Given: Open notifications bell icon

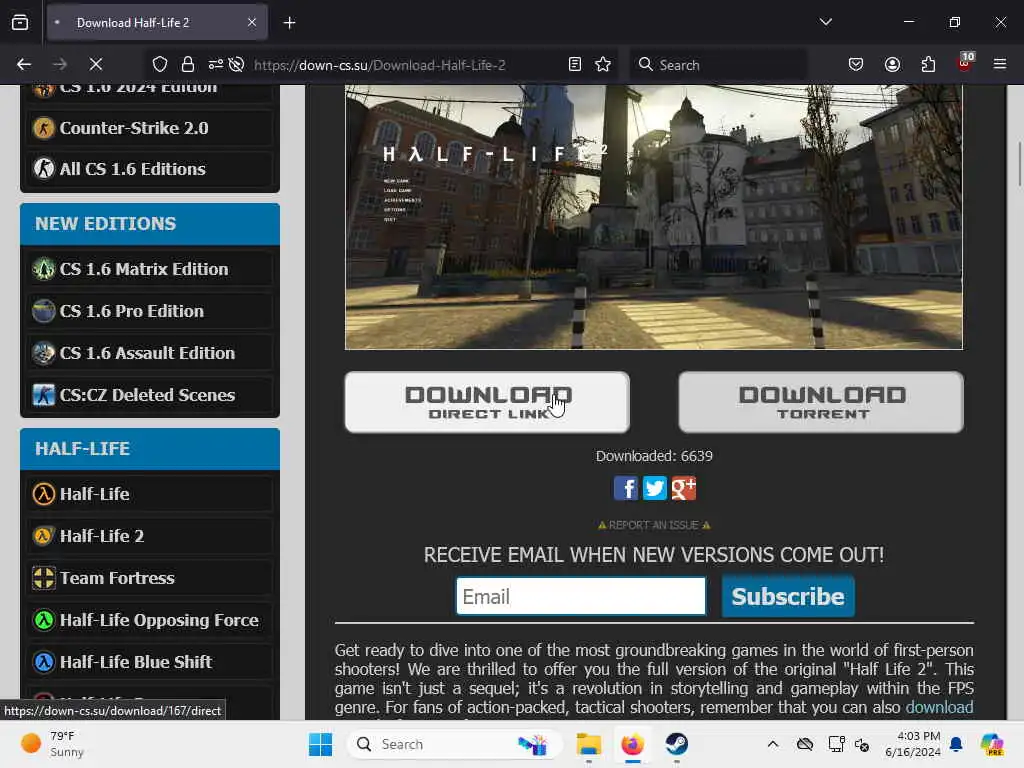Looking at the screenshot, I should (956, 744).
